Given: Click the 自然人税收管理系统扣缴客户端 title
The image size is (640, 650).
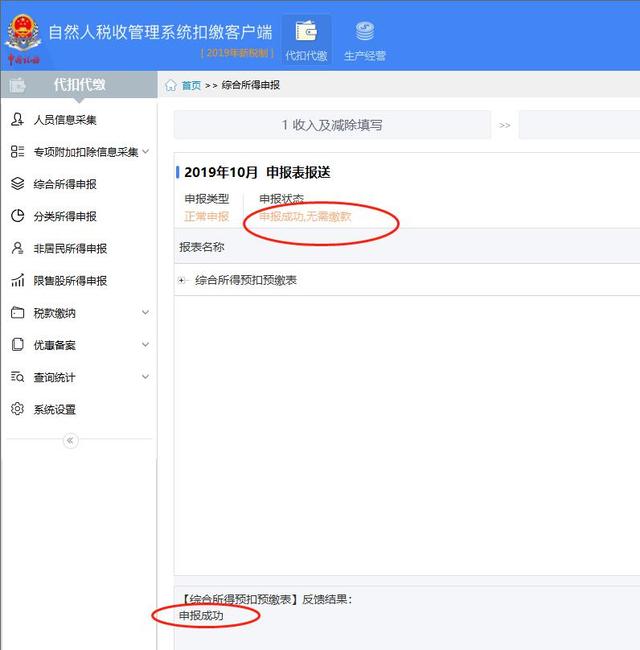Looking at the screenshot, I should coord(160,33).
